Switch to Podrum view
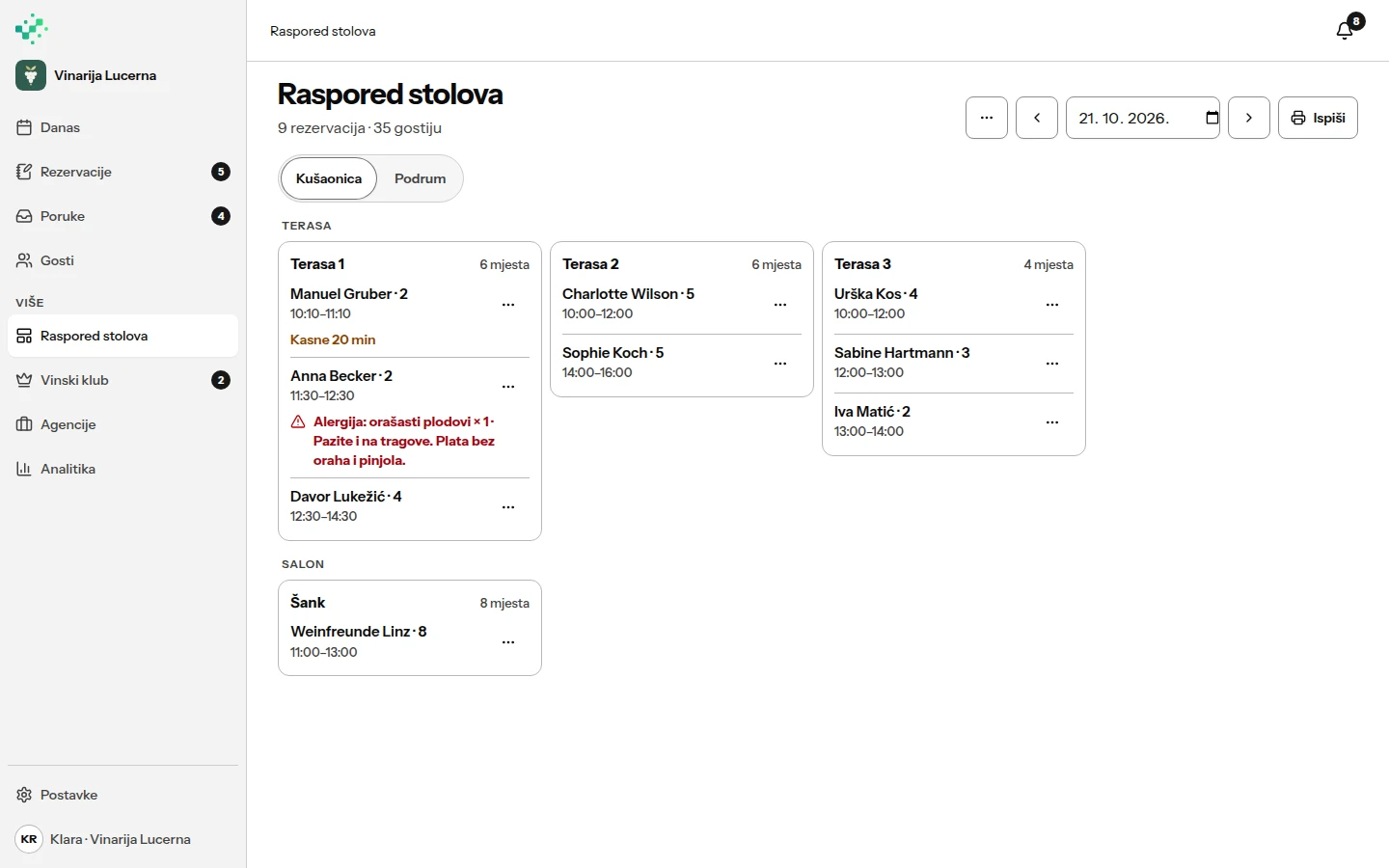 [420, 178]
